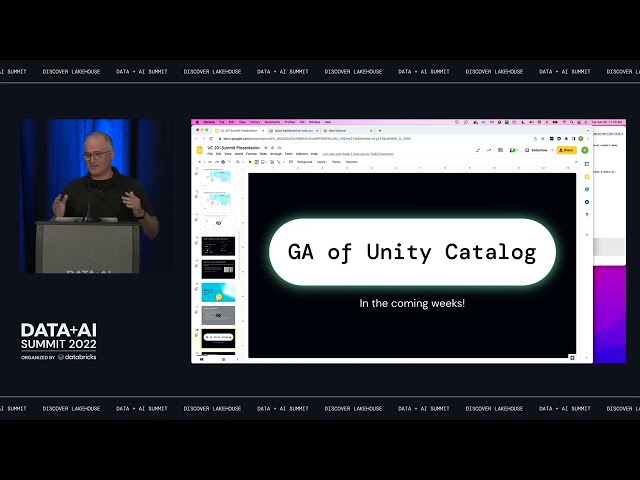
Task: Open the last edit history link
Action: (358, 154)
